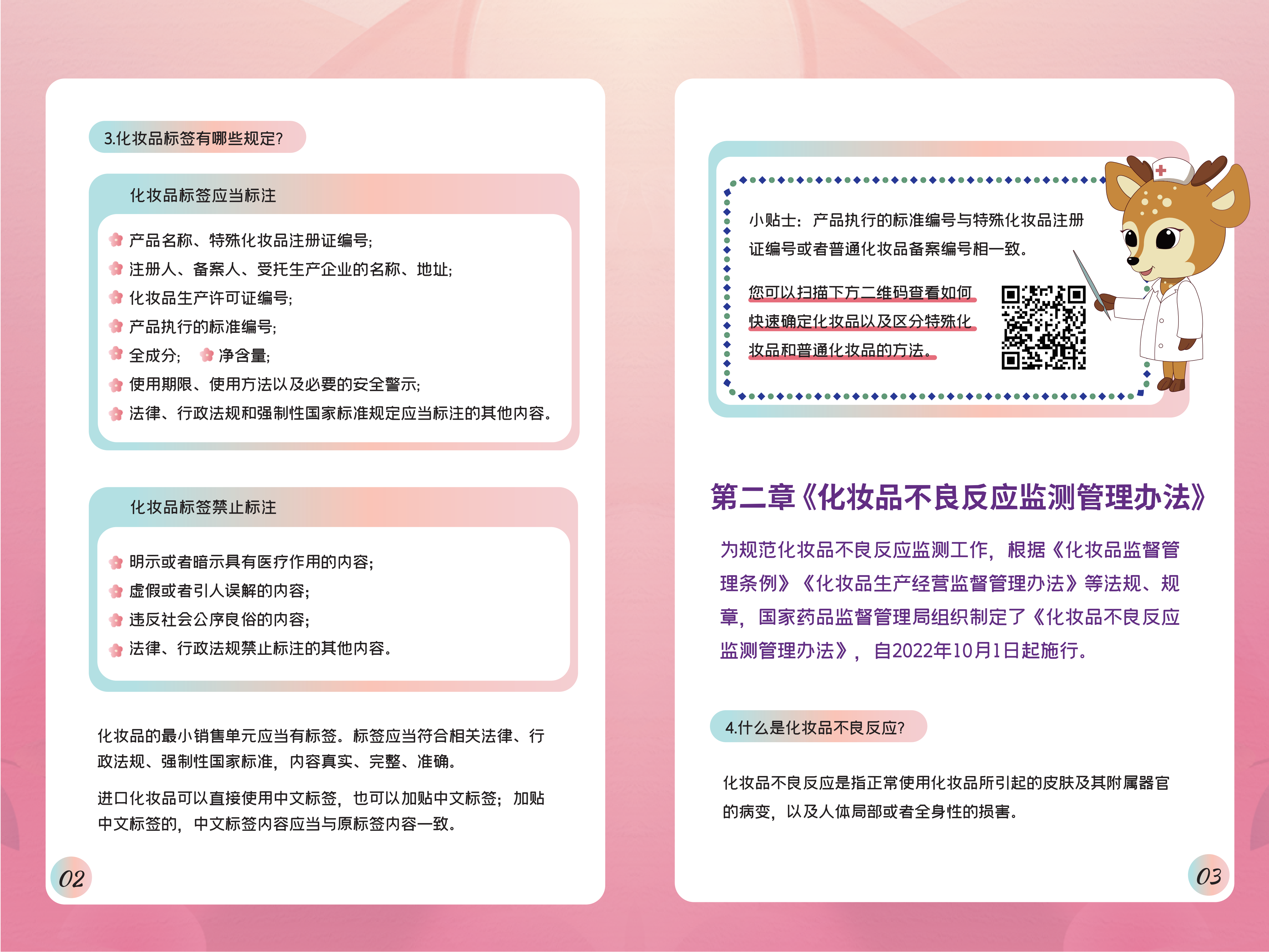The height and width of the screenshot is (952, 1269).
Task: Click the "化妆品标签应当标注" panel title
Action: (x=203, y=196)
